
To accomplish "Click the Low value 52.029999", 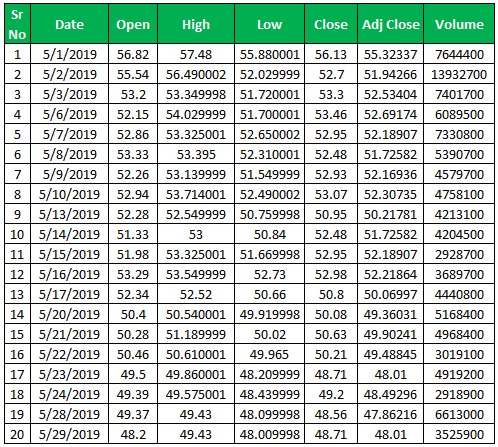I will pos(269,74).
